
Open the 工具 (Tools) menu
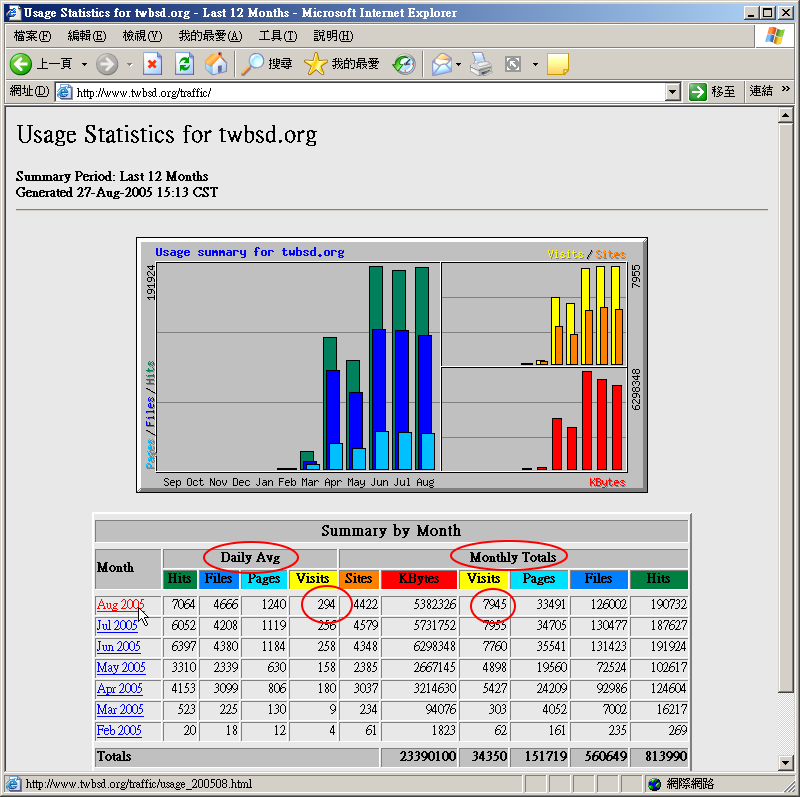(x=277, y=36)
